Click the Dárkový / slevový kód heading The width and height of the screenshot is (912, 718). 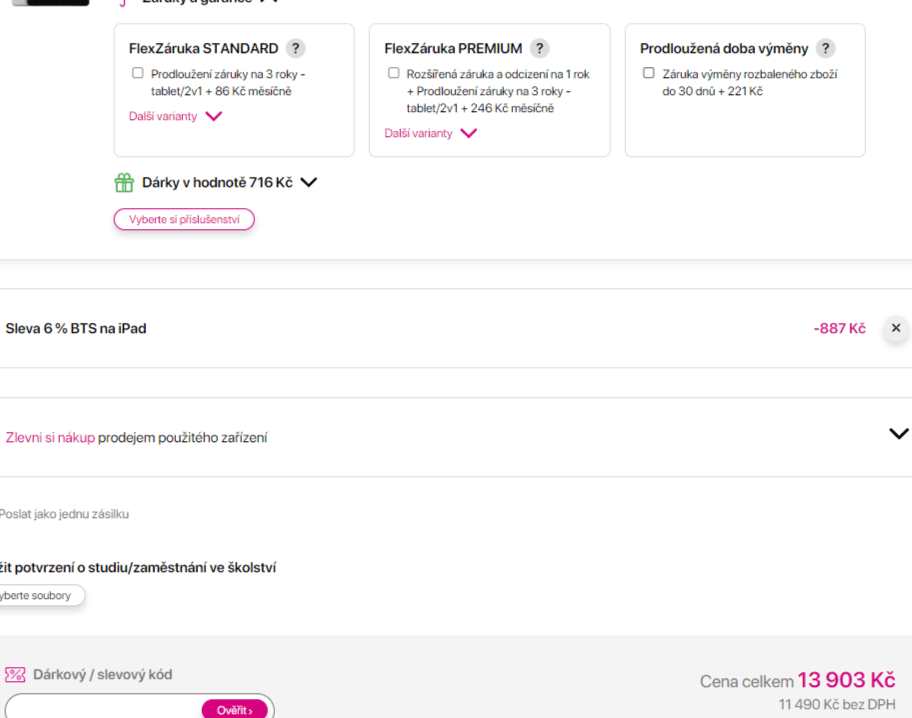point(102,674)
